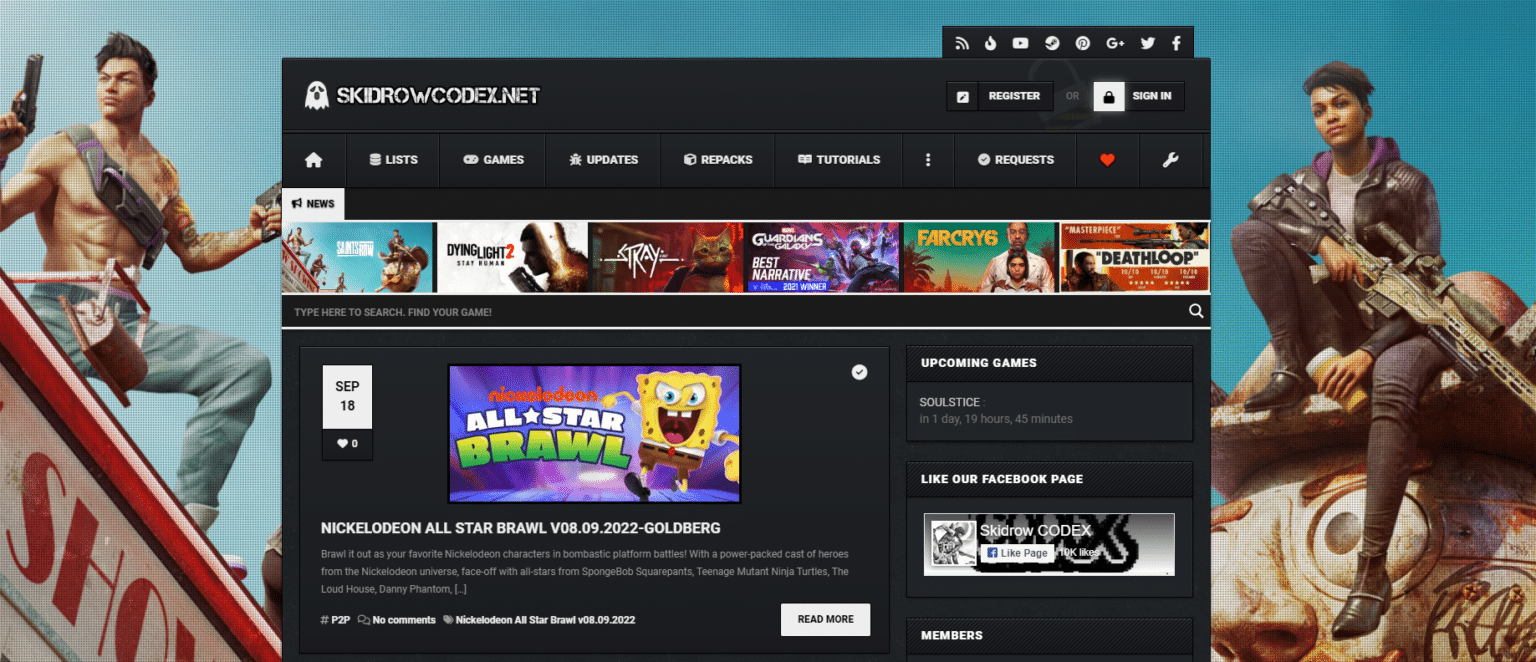Click the ghost logo of SkidrowCodex

click(316, 95)
